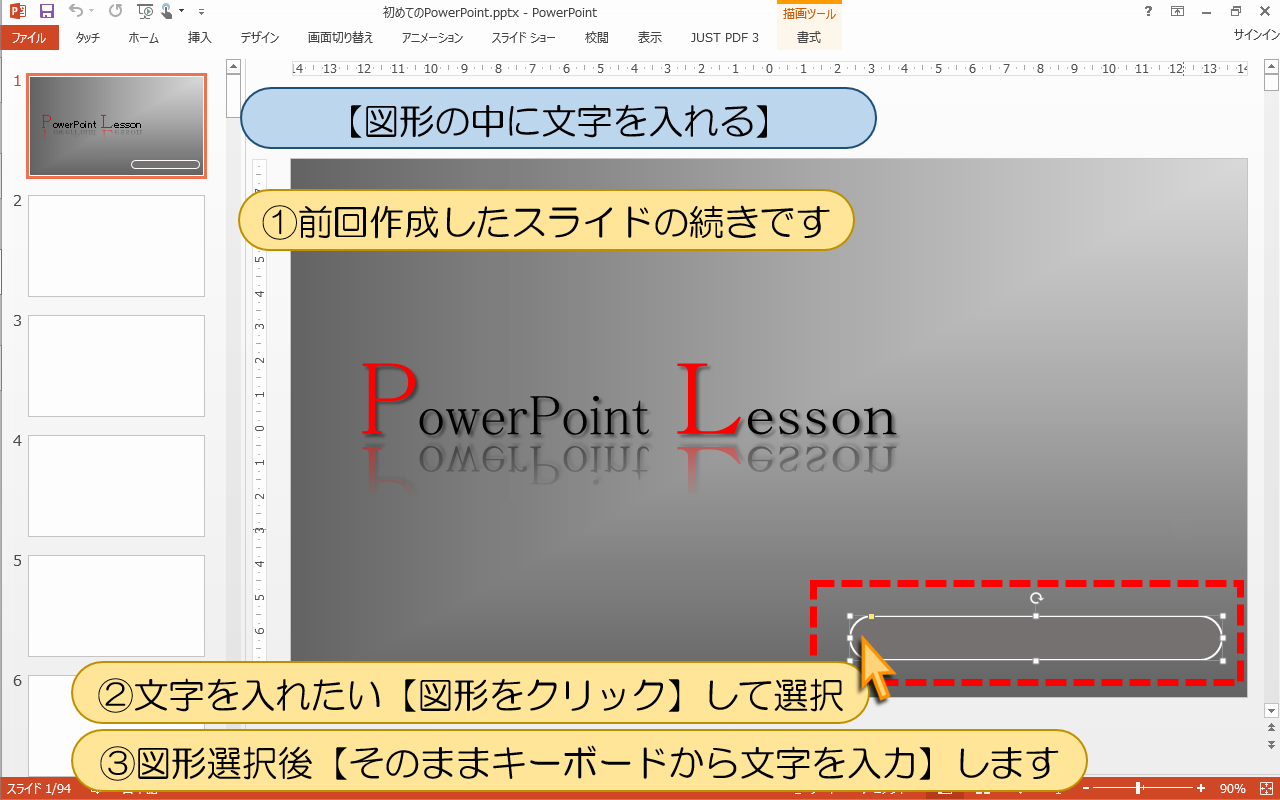Select the 校閲 tab

(597, 38)
